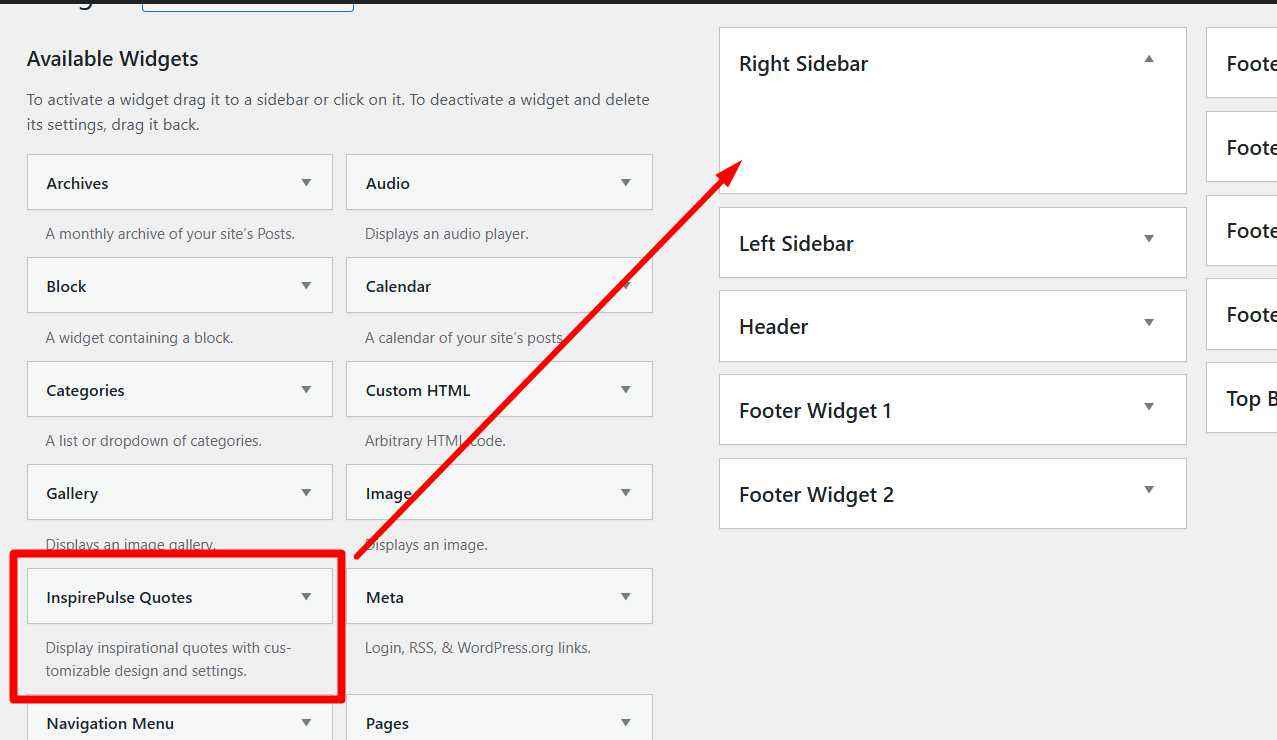Expand the Custom HTML widget arrow

pos(626,390)
